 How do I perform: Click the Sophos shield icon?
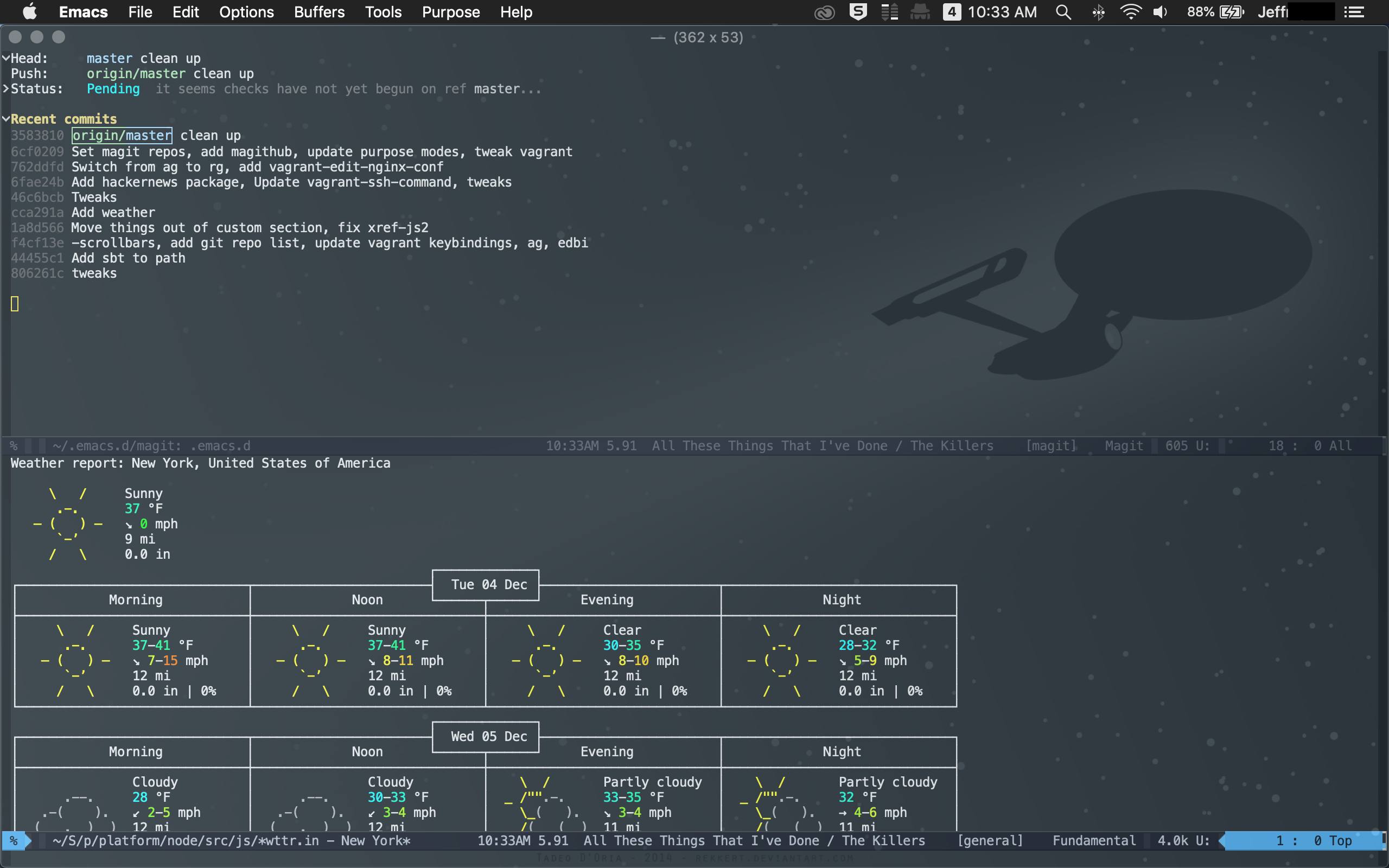click(x=857, y=12)
